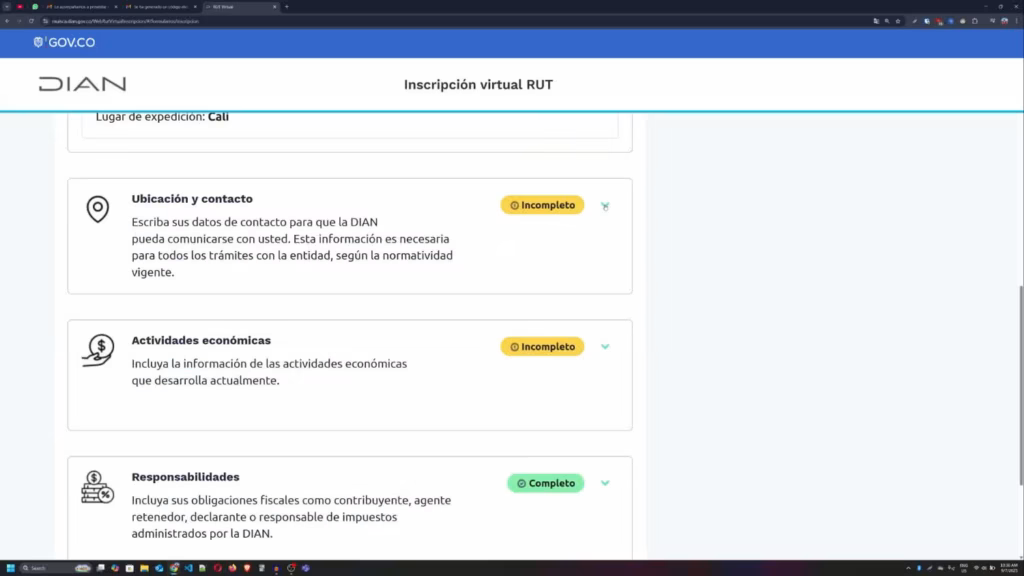Open the Windows Start menu
The image size is (1024, 576).
click(x=10, y=568)
